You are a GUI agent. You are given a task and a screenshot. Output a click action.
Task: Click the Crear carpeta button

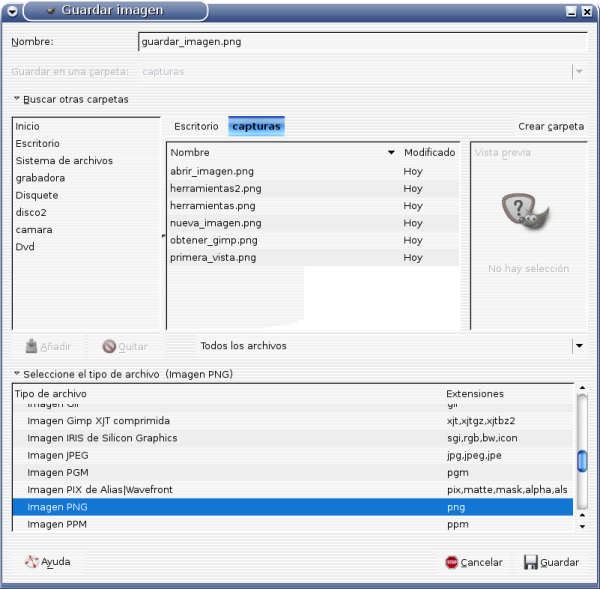[x=551, y=127]
